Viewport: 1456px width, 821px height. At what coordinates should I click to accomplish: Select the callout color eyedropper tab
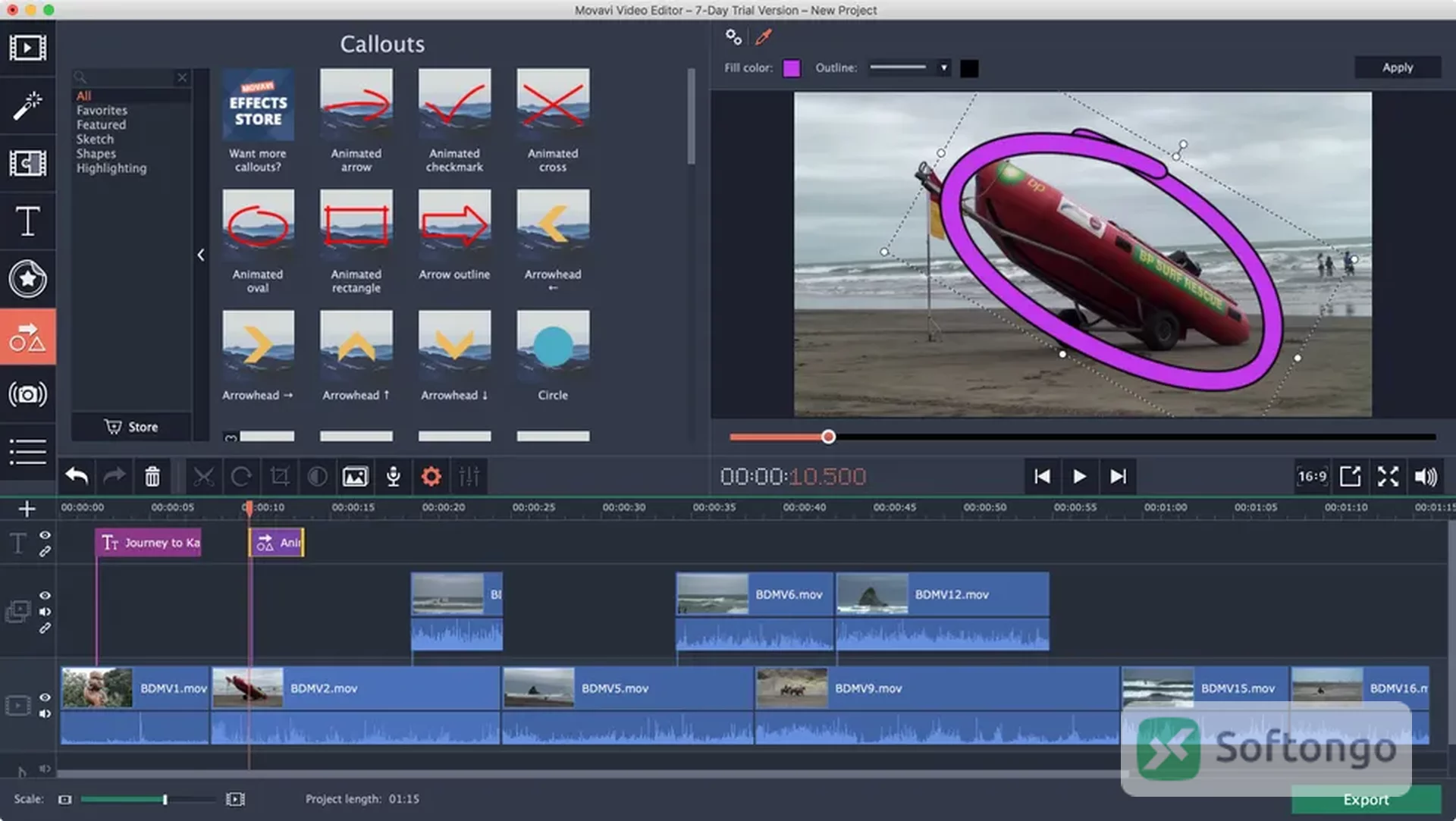[x=764, y=36]
